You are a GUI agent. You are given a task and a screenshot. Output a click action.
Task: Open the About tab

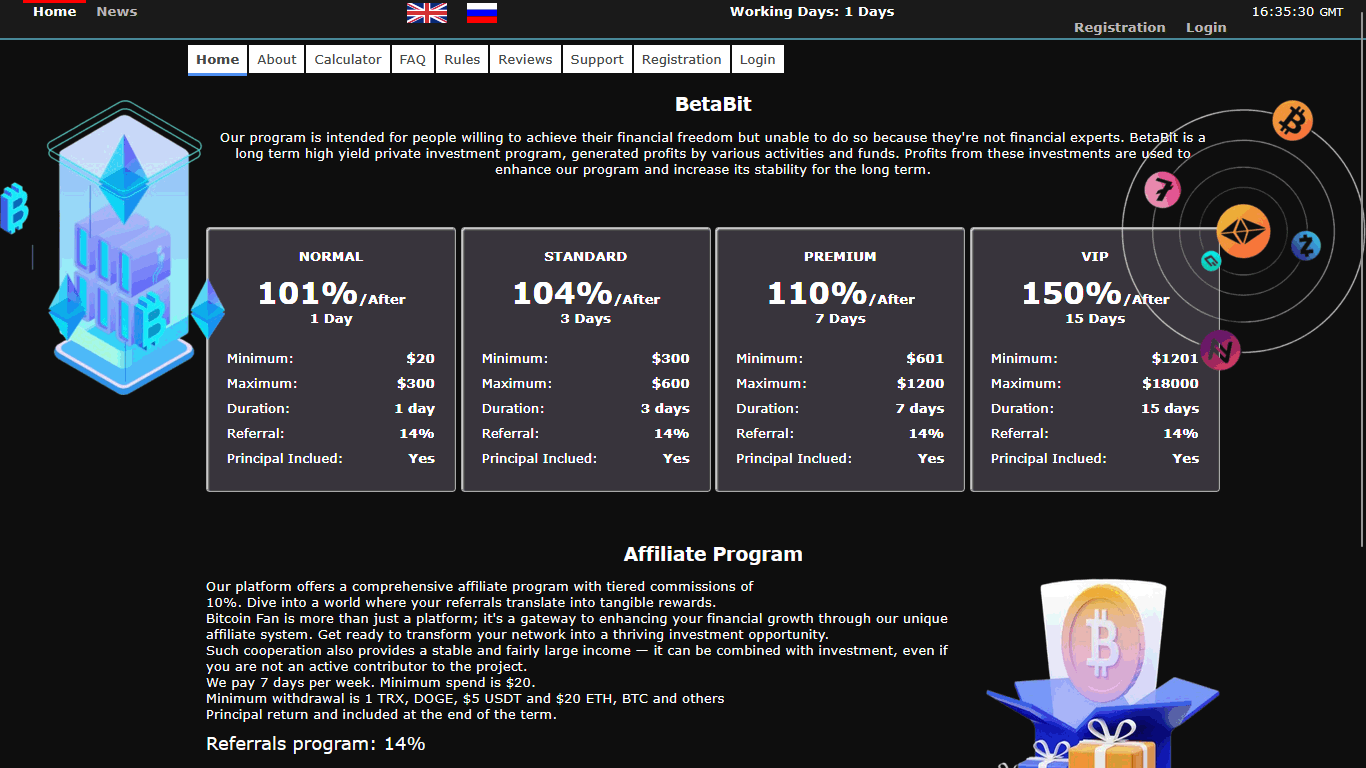277,60
